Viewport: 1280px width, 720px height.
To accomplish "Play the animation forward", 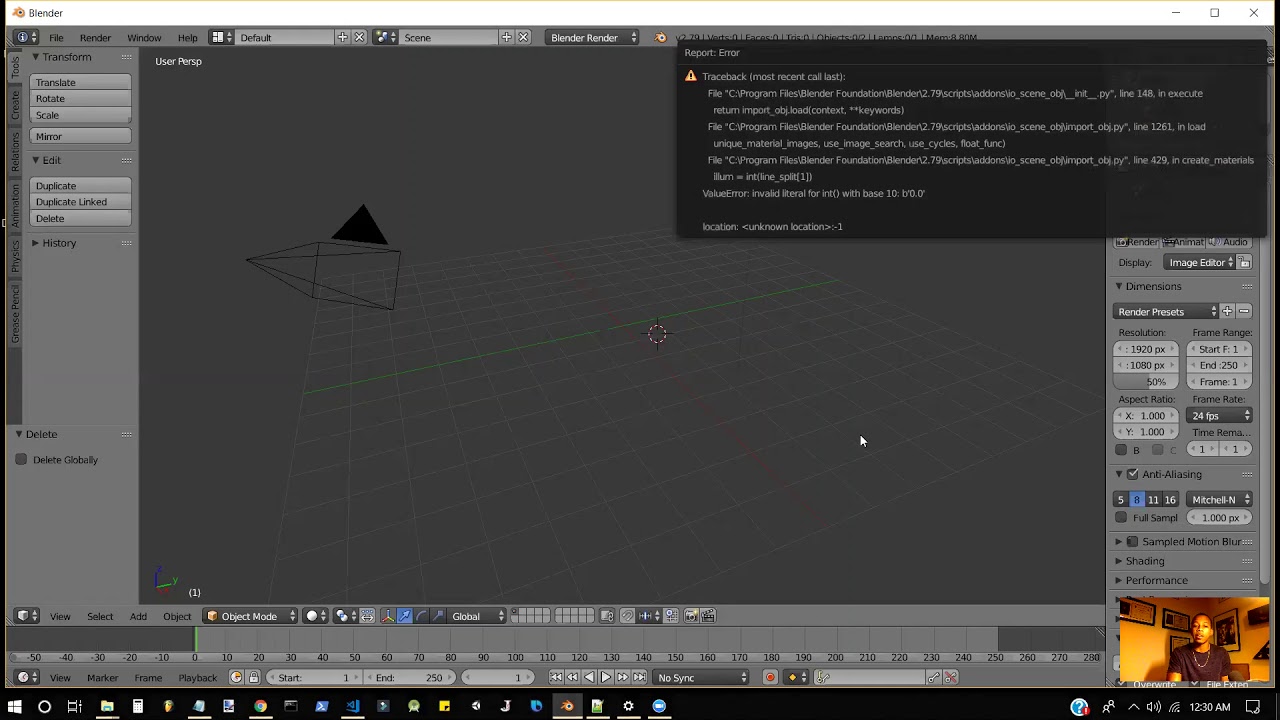I will [606, 678].
